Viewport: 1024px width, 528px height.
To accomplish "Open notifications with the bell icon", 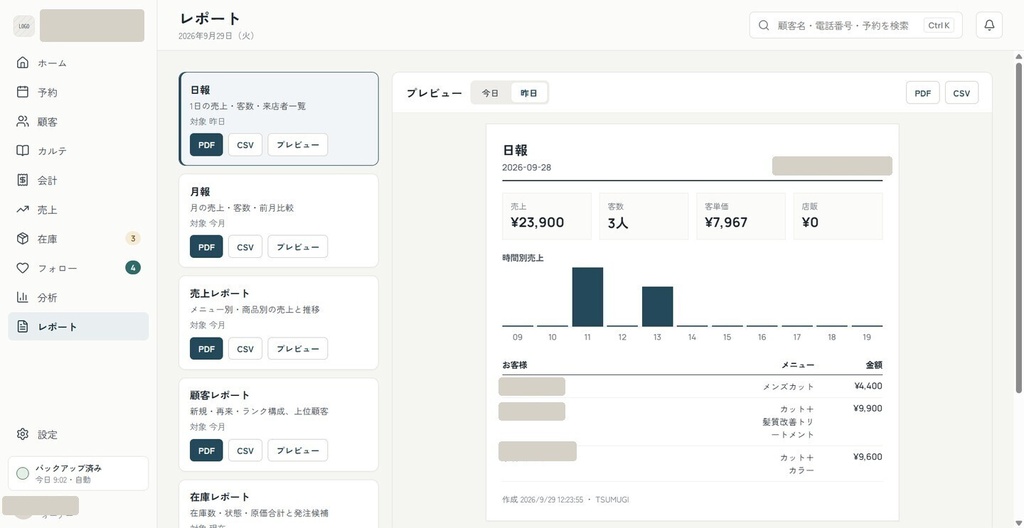I will tap(989, 25).
